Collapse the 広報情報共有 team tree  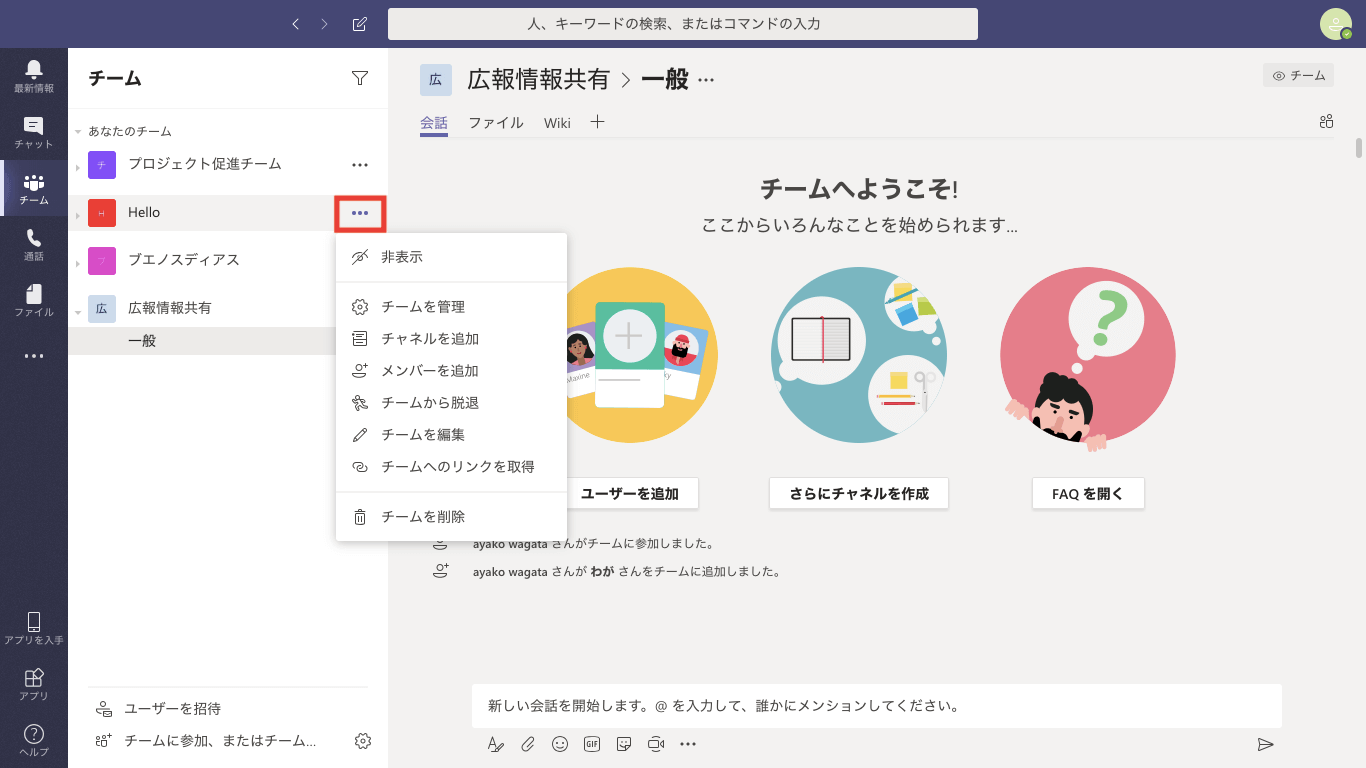[78, 311]
